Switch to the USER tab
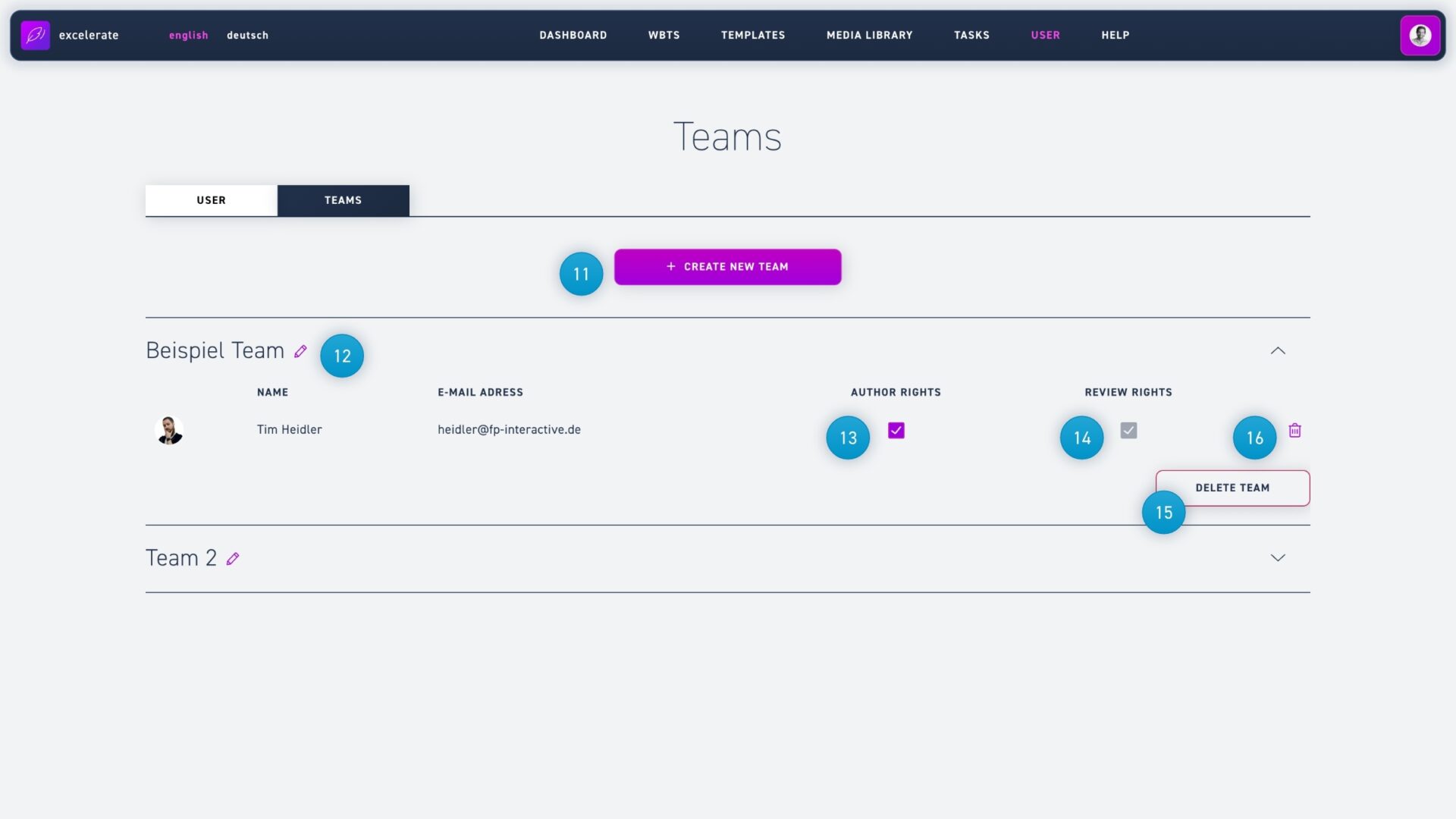This screenshot has height=819, width=1456. point(211,200)
